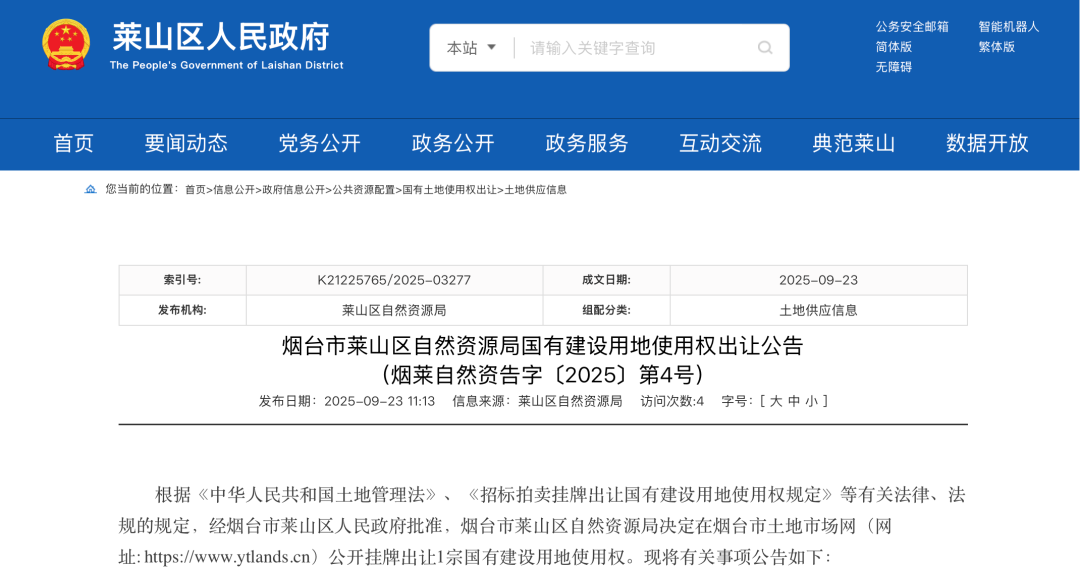Enable 无障碍 accessibility mode
Screen dimensions: 1080x572
tap(894, 67)
